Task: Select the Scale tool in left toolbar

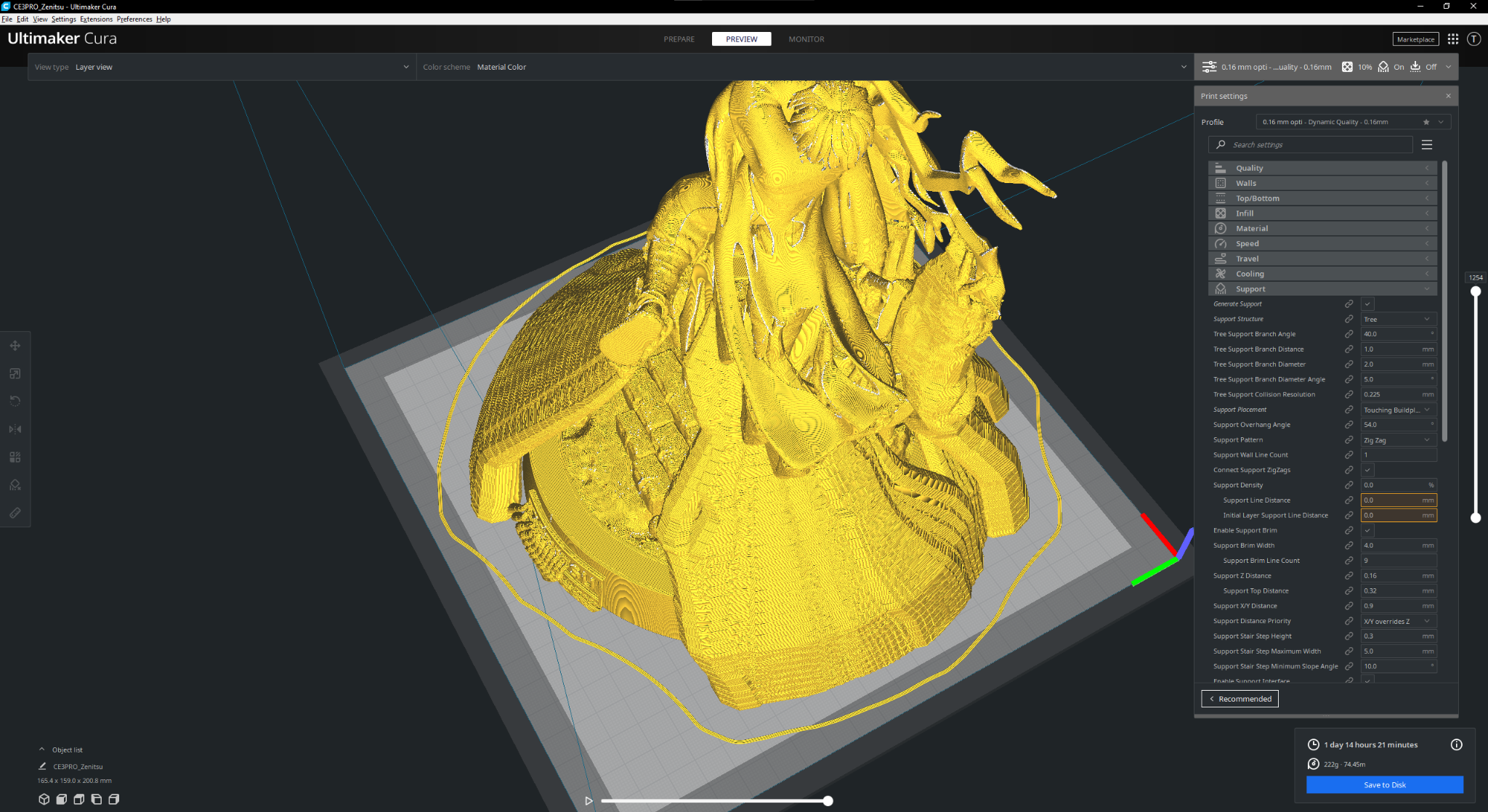Action: [x=15, y=373]
